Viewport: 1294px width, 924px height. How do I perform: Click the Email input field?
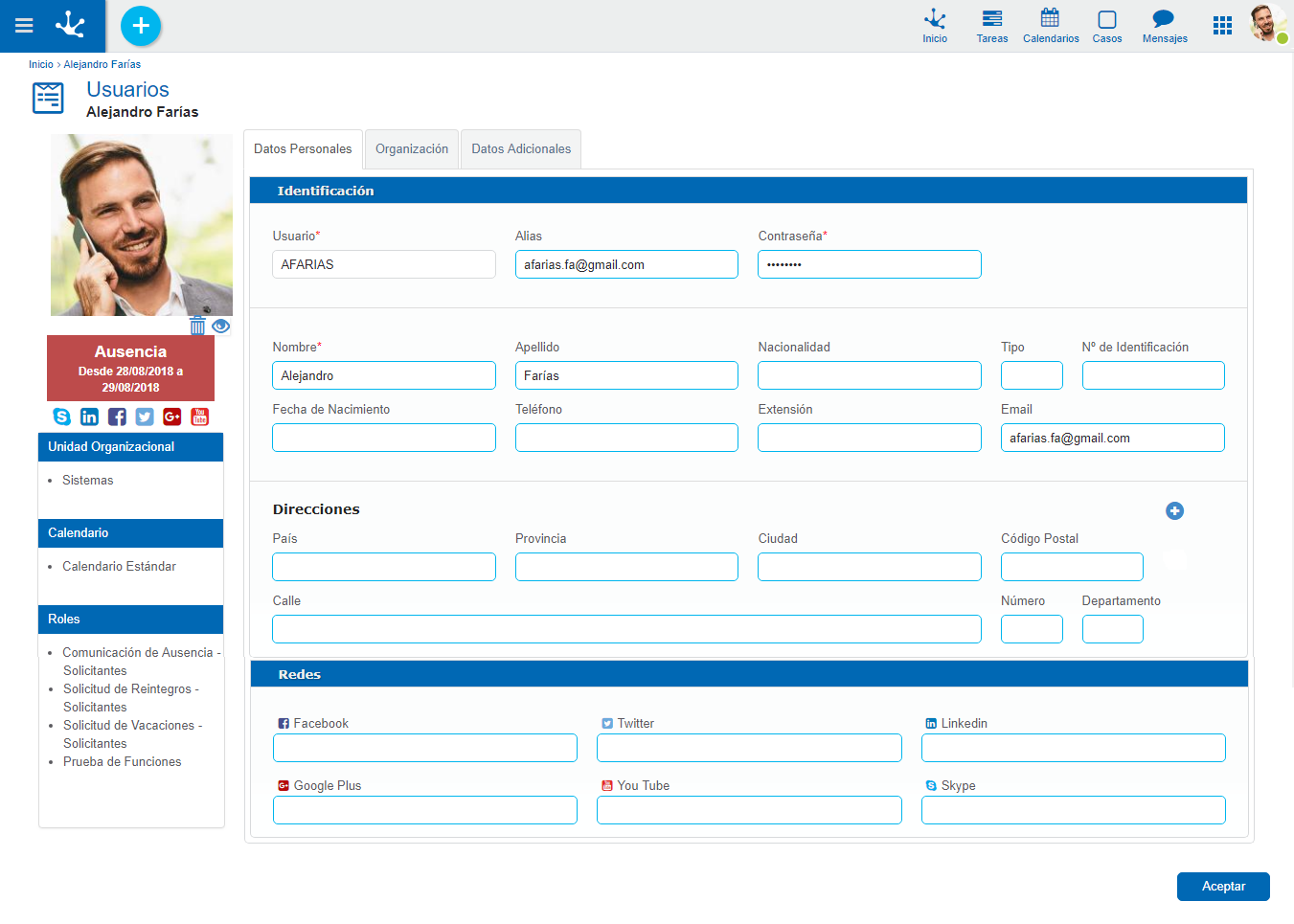pyautogui.click(x=1113, y=438)
